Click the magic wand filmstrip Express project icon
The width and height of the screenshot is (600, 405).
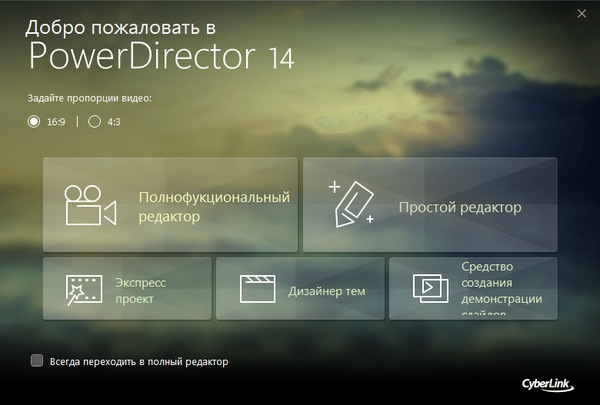[x=82, y=290]
